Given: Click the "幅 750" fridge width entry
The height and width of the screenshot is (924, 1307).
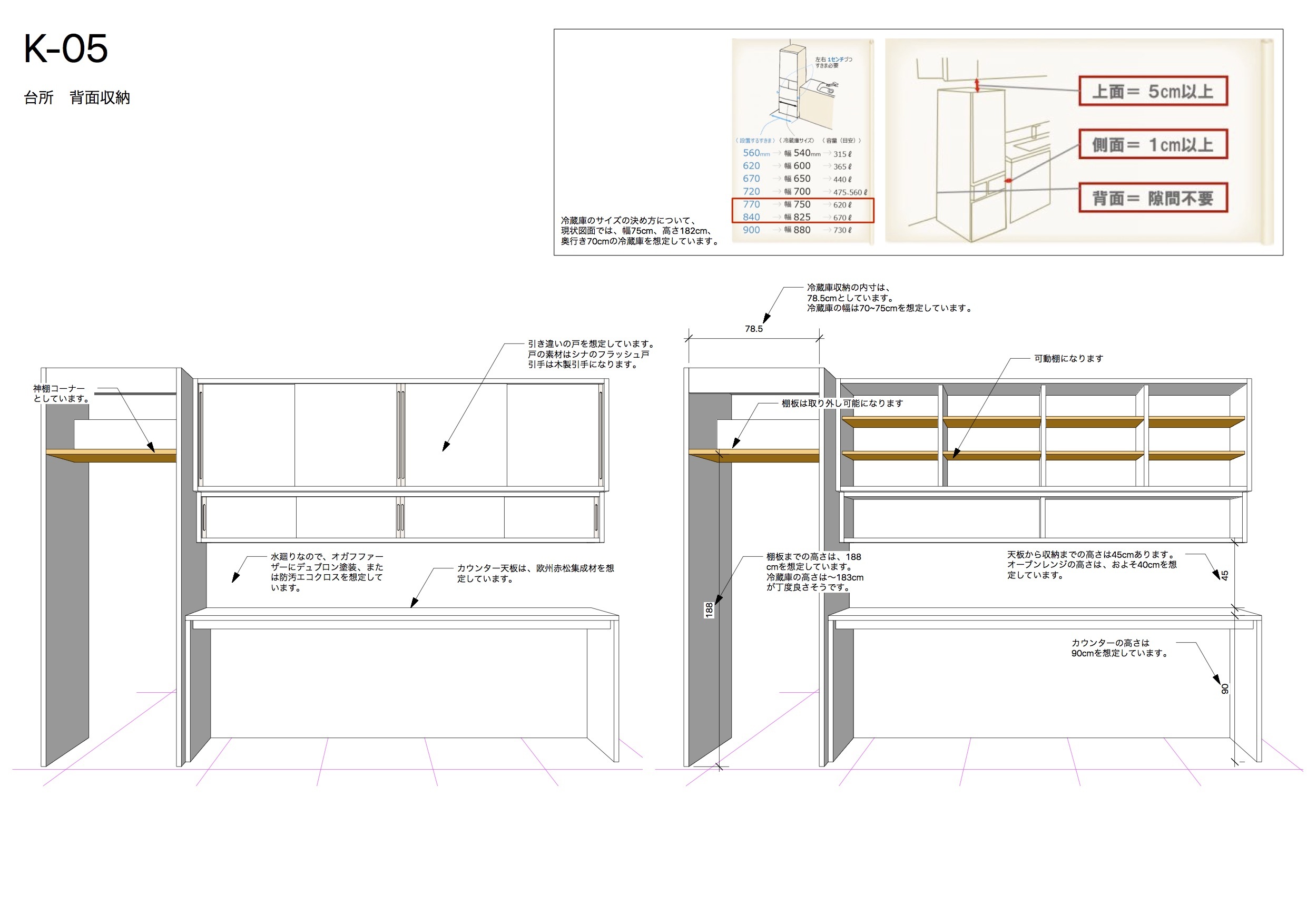Looking at the screenshot, I should pos(798,204).
